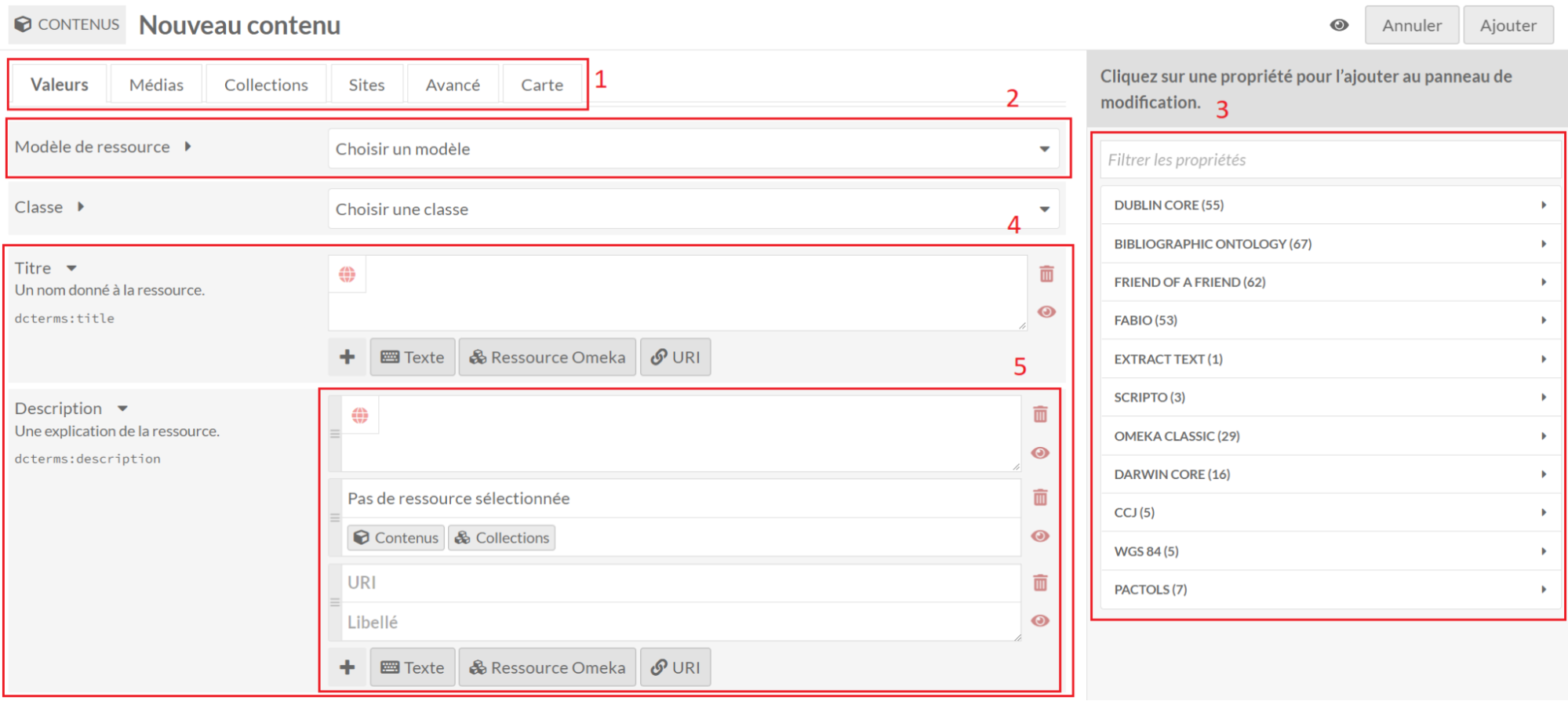The width and height of the screenshot is (1568, 701).
Task: Switch to the Médias tab
Action: coord(156,85)
